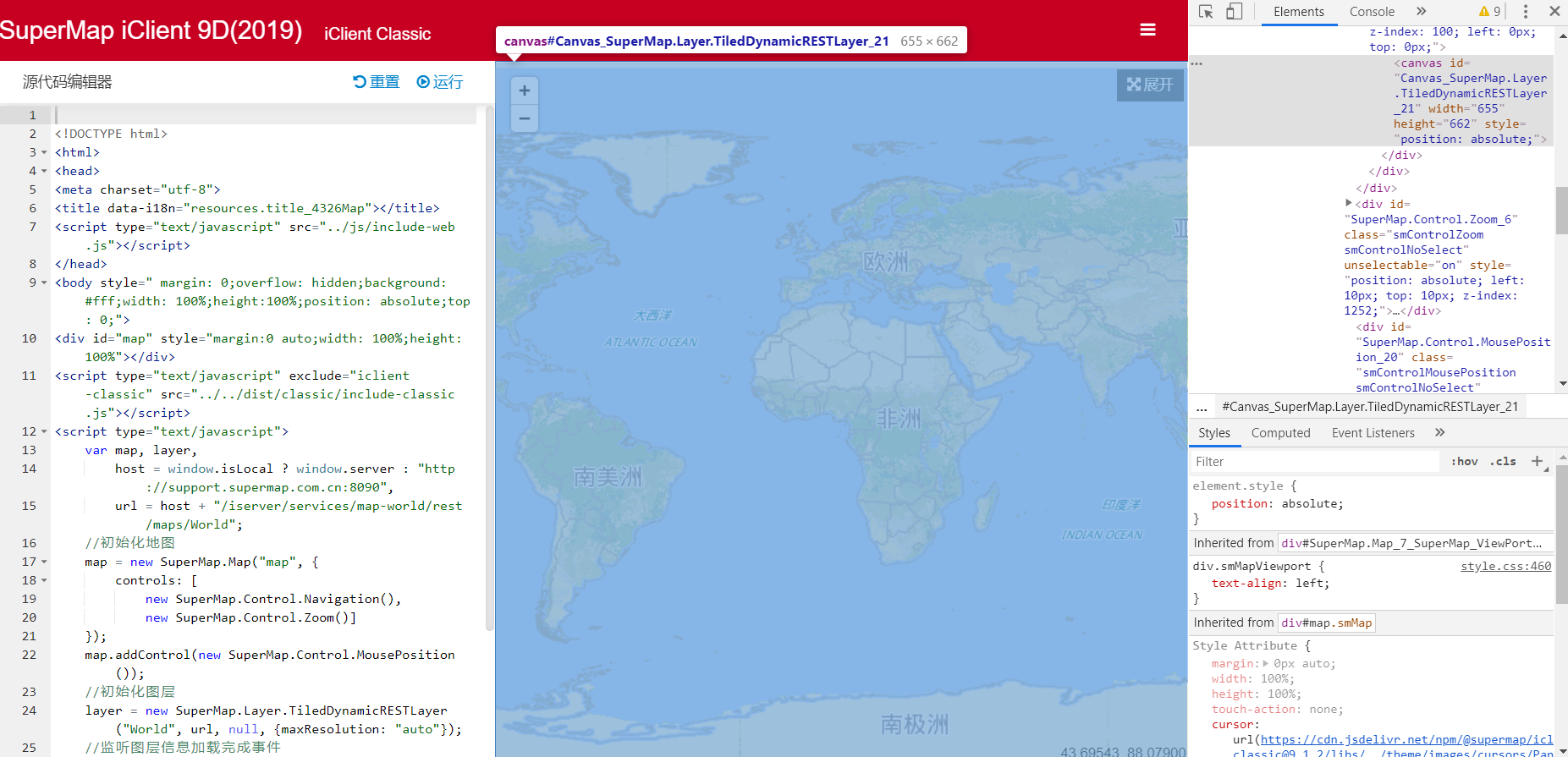Open the style.css:460 source link
1568x757 pixels.
1505,567
